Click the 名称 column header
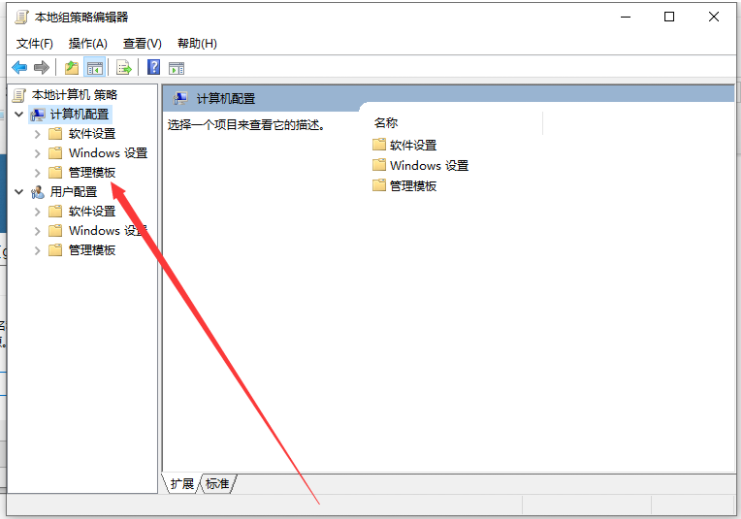The image size is (741, 519). point(386,123)
